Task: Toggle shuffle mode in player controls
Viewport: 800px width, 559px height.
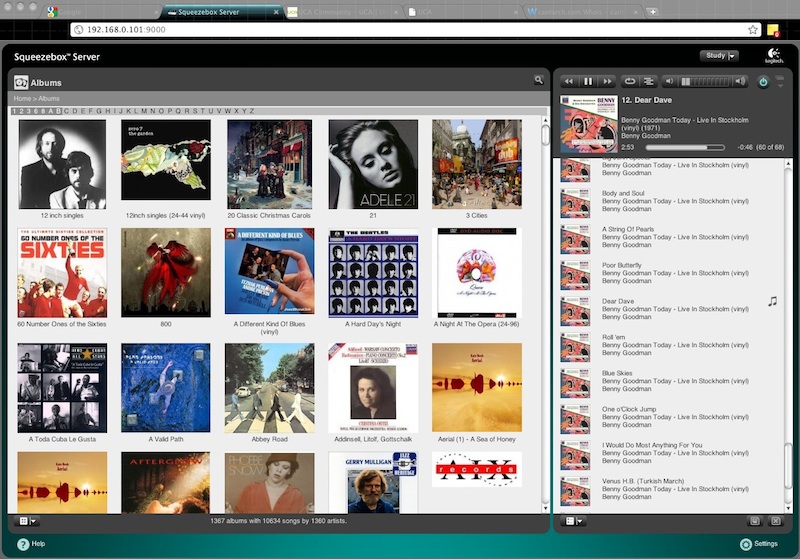Action: (x=648, y=82)
